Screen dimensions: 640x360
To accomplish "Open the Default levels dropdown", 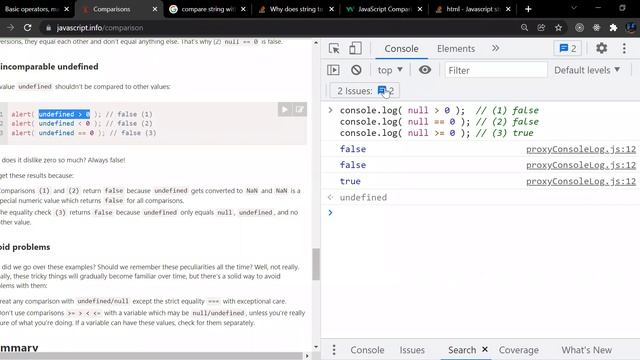I will point(587,70).
